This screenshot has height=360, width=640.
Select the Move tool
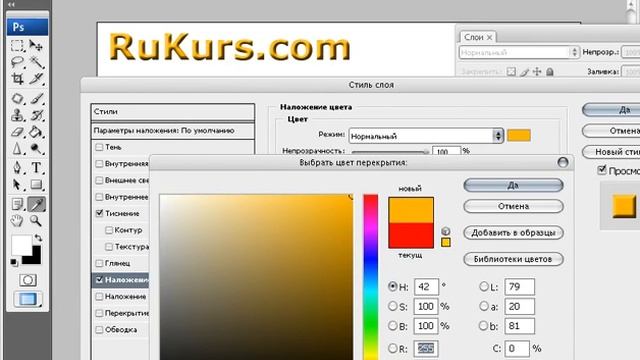click(36, 45)
